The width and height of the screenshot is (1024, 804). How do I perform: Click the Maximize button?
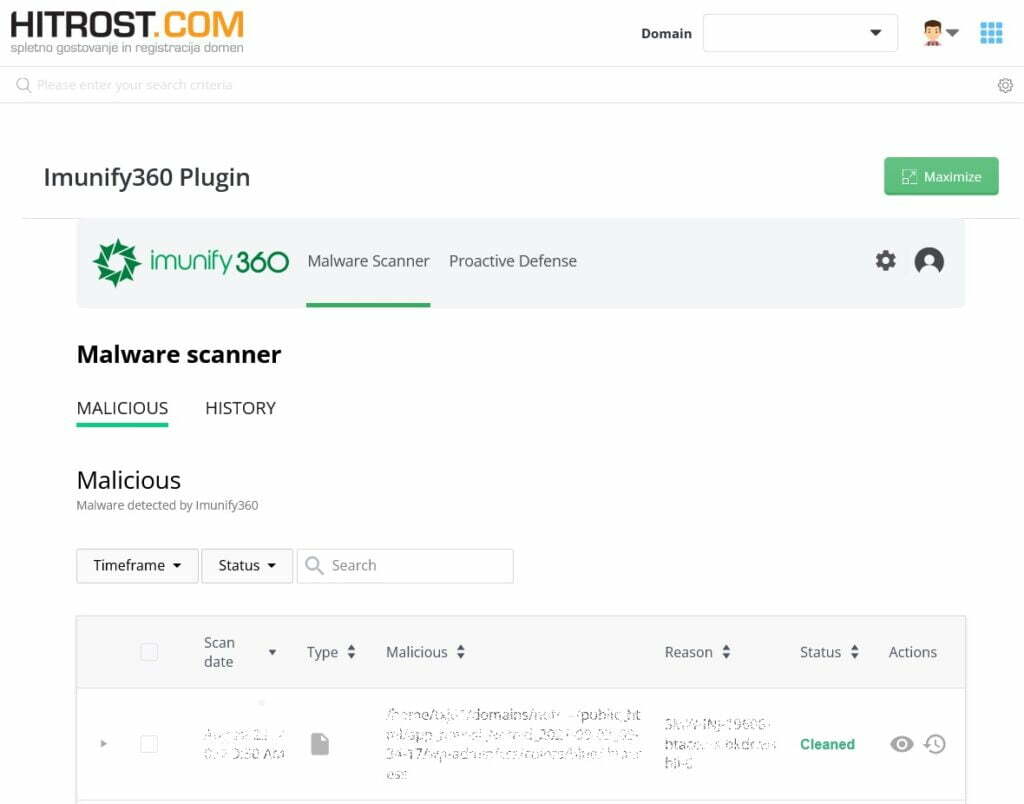coord(940,176)
